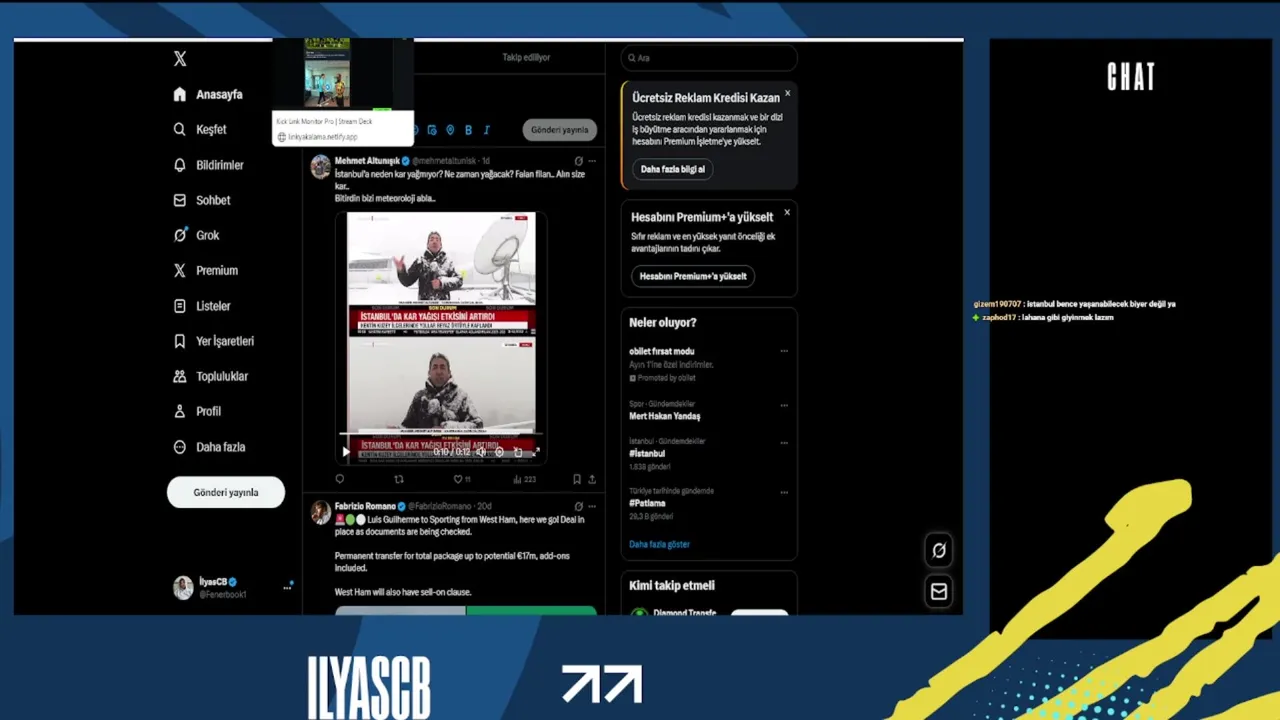Image resolution: width=1280 pixels, height=720 pixels.
Task: Dismiss the Premium+ upgrade card
Action: [787, 212]
